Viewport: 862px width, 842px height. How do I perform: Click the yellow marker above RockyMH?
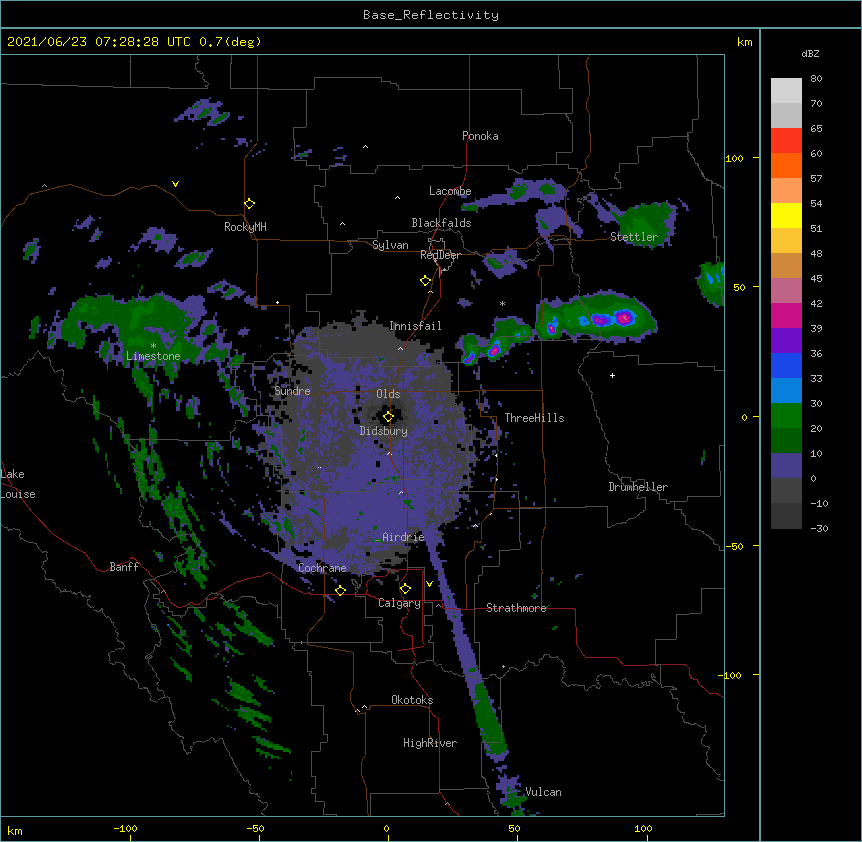click(x=249, y=204)
